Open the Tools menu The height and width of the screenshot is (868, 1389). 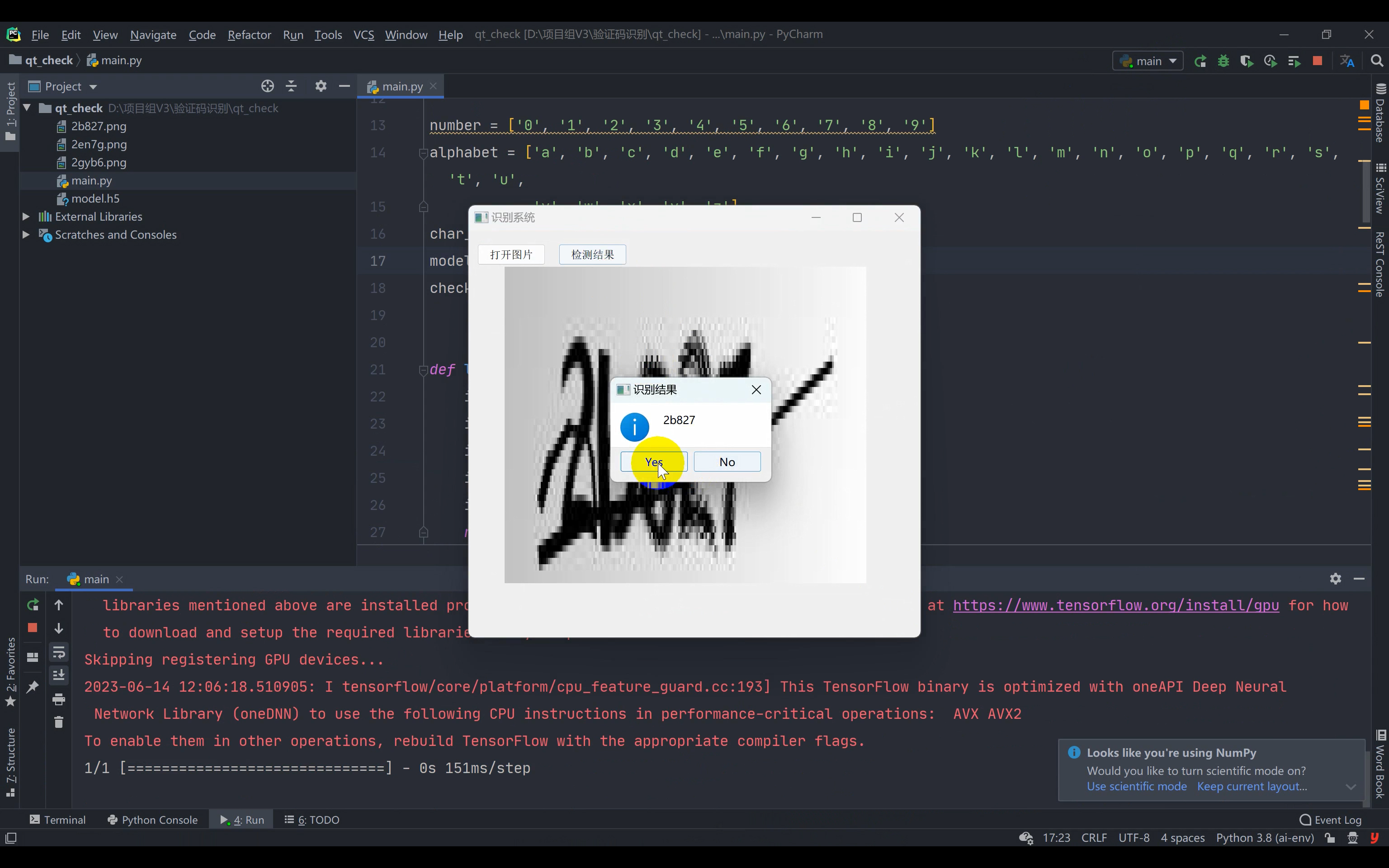328,35
